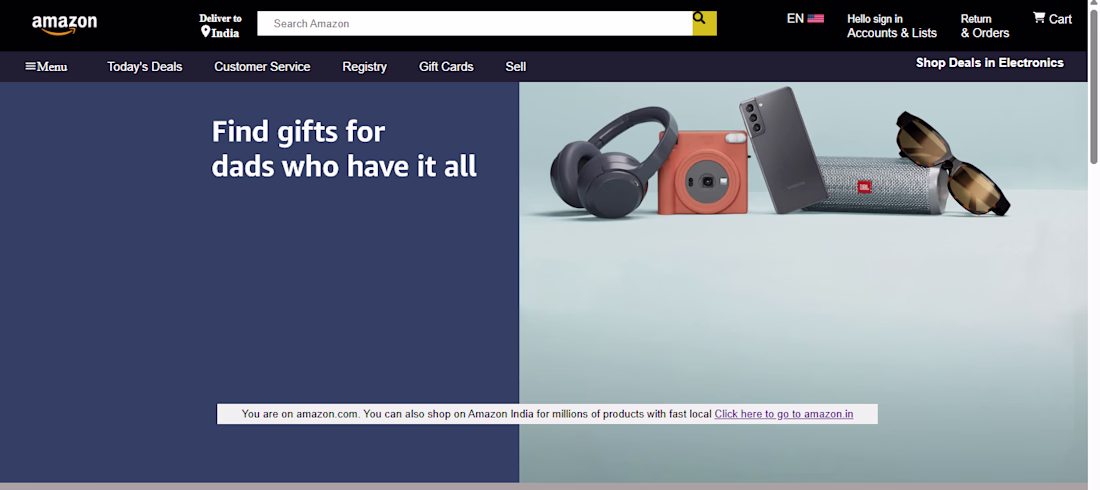
Task: Open Customer Service page
Action: point(262,67)
